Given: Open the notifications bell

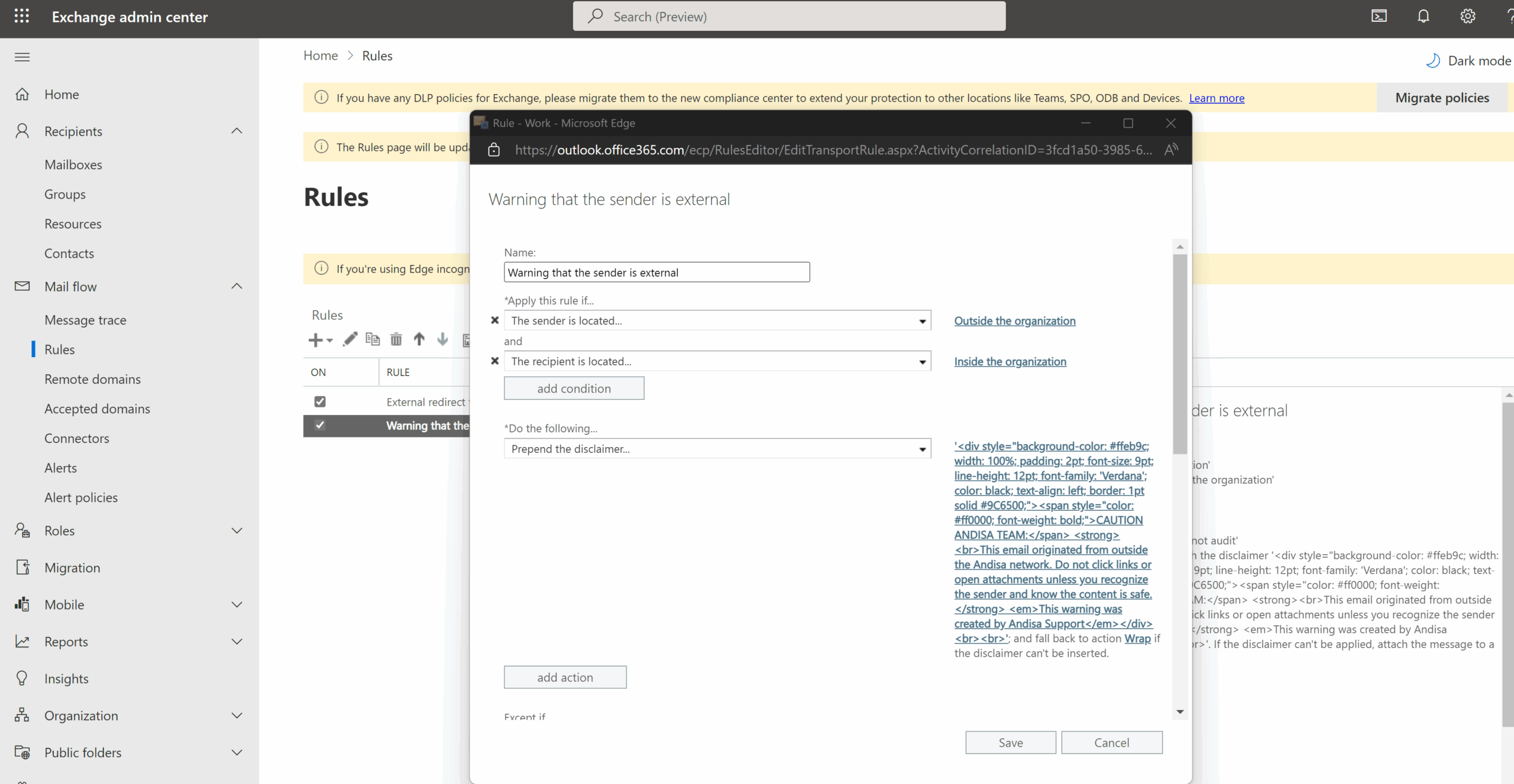Looking at the screenshot, I should pyautogui.click(x=1423, y=16).
